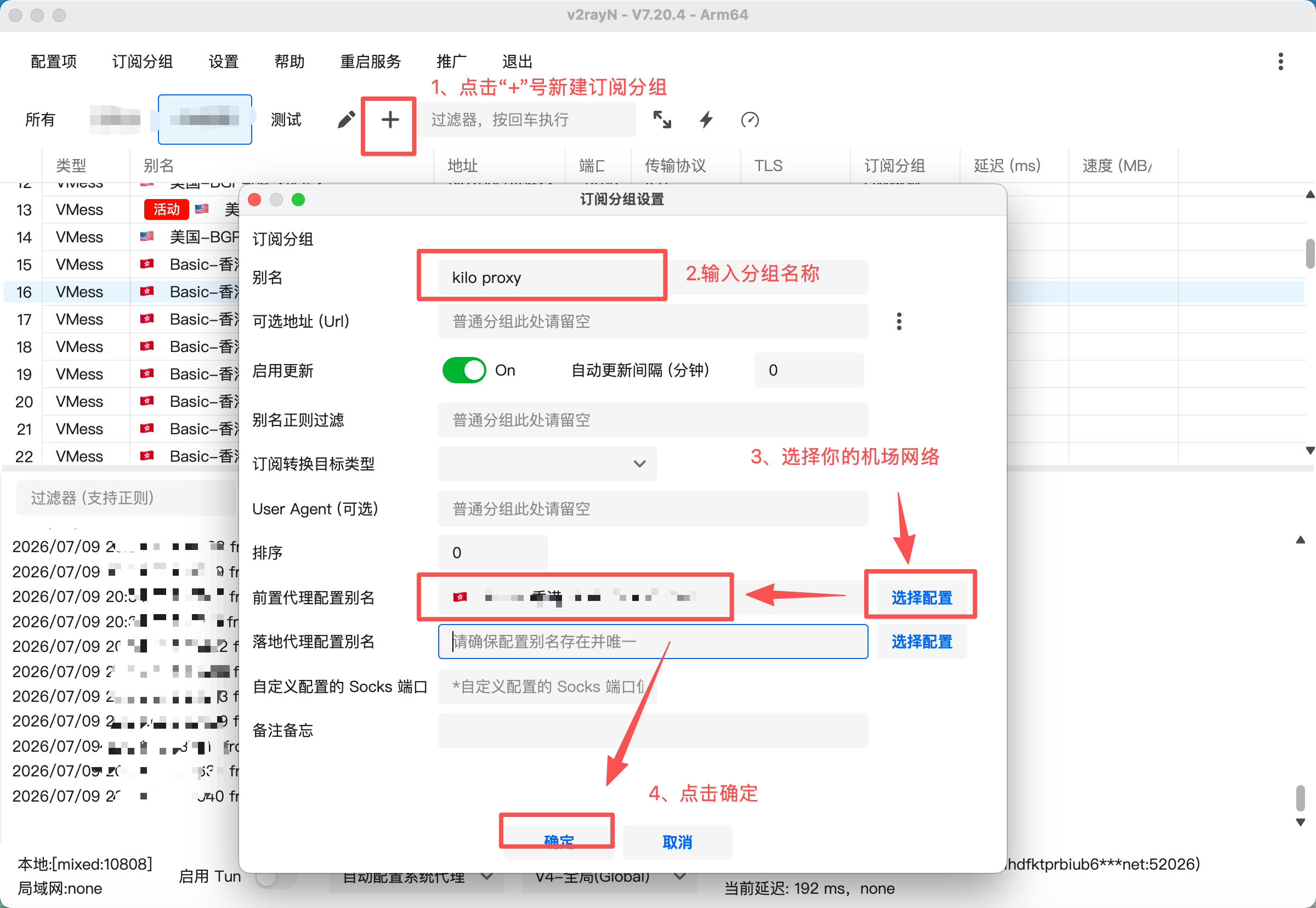This screenshot has width=1316, height=908.
Task: Click 选择配置 for 落地代理配置别名
Action: 922,642
